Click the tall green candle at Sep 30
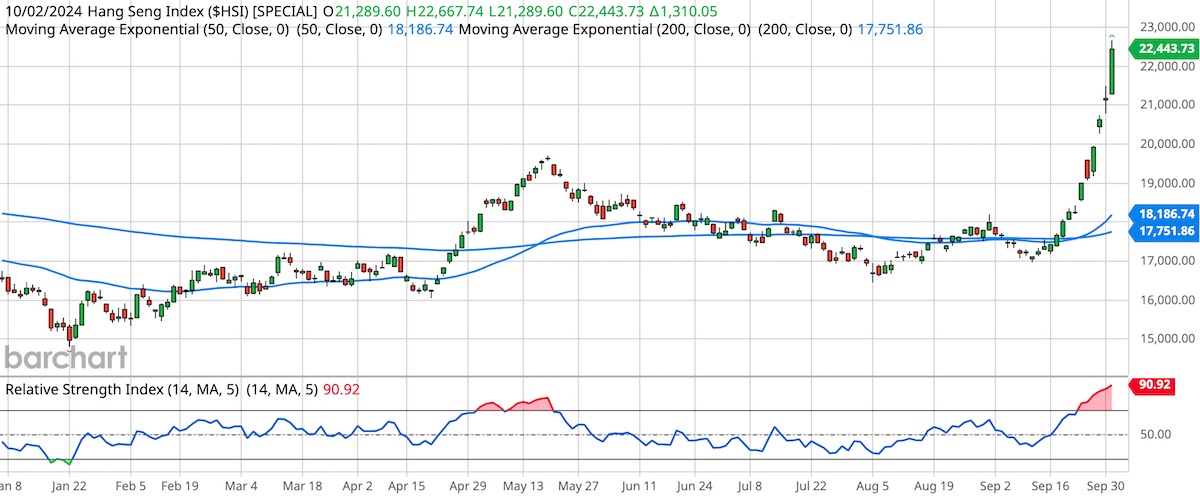The height and width of the screenshot is (499, 1200). coord(1112,70)
